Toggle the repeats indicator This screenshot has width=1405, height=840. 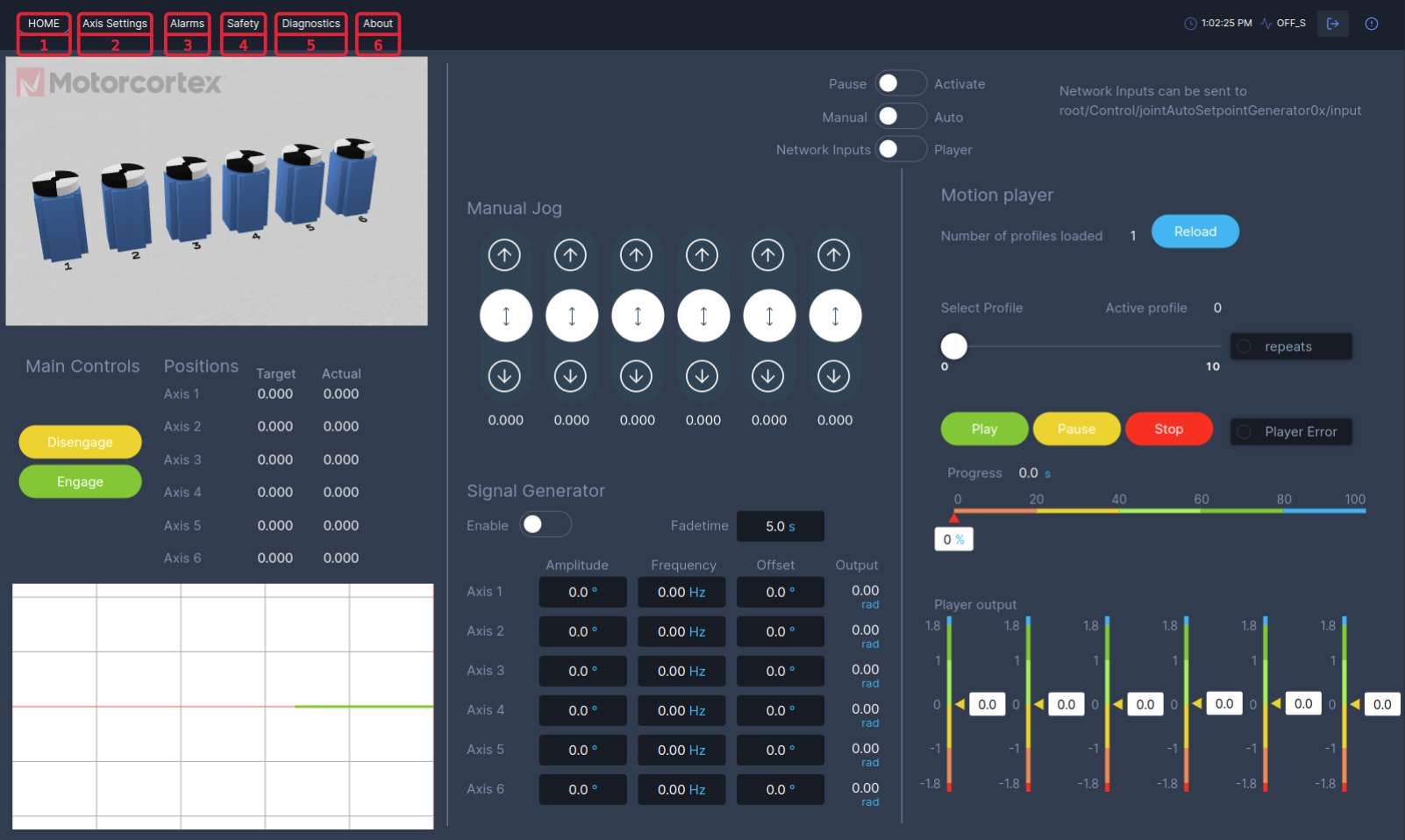pyautogui.click(x=1291, y=346)
